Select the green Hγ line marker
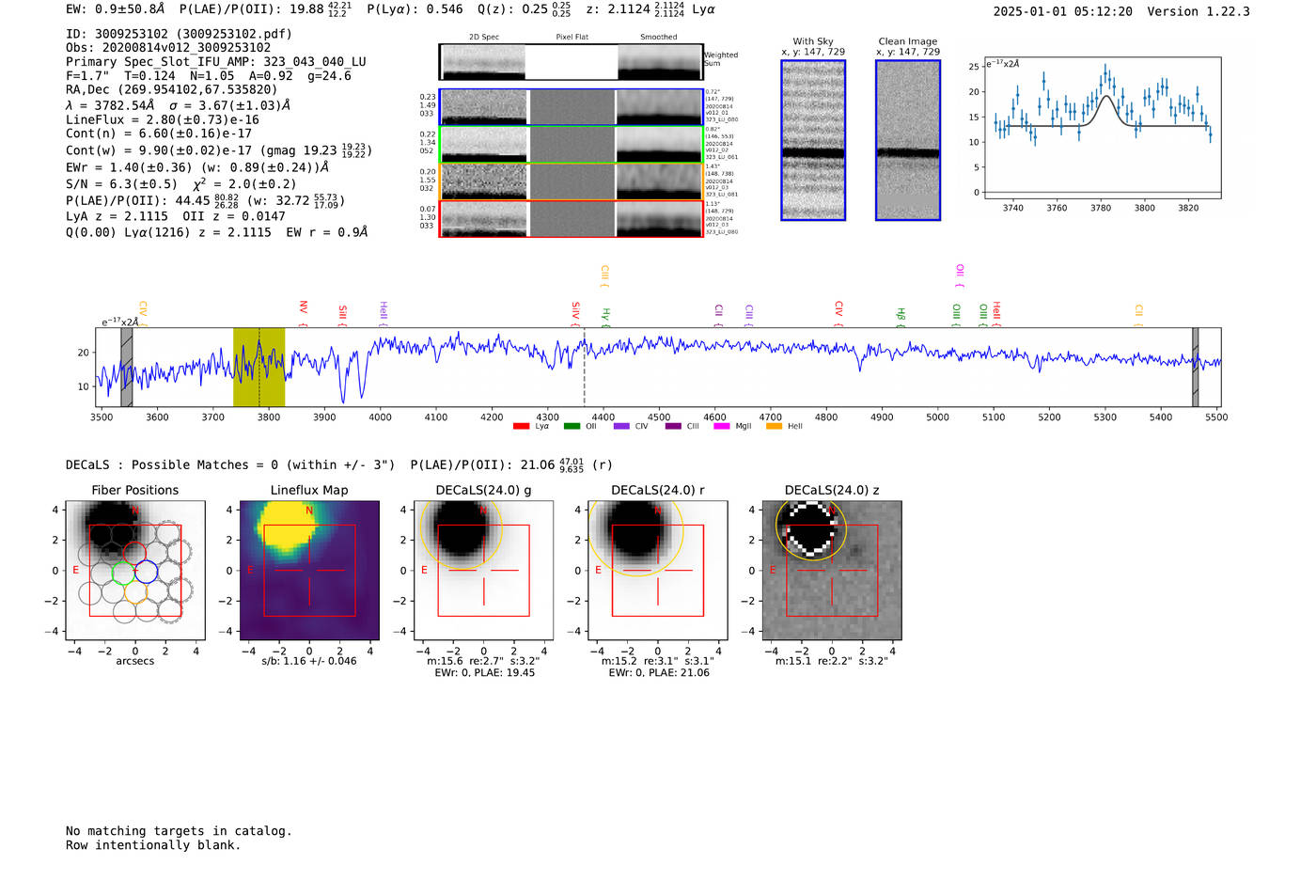The width and height of the screenshot is (1316, 896). 605,317
